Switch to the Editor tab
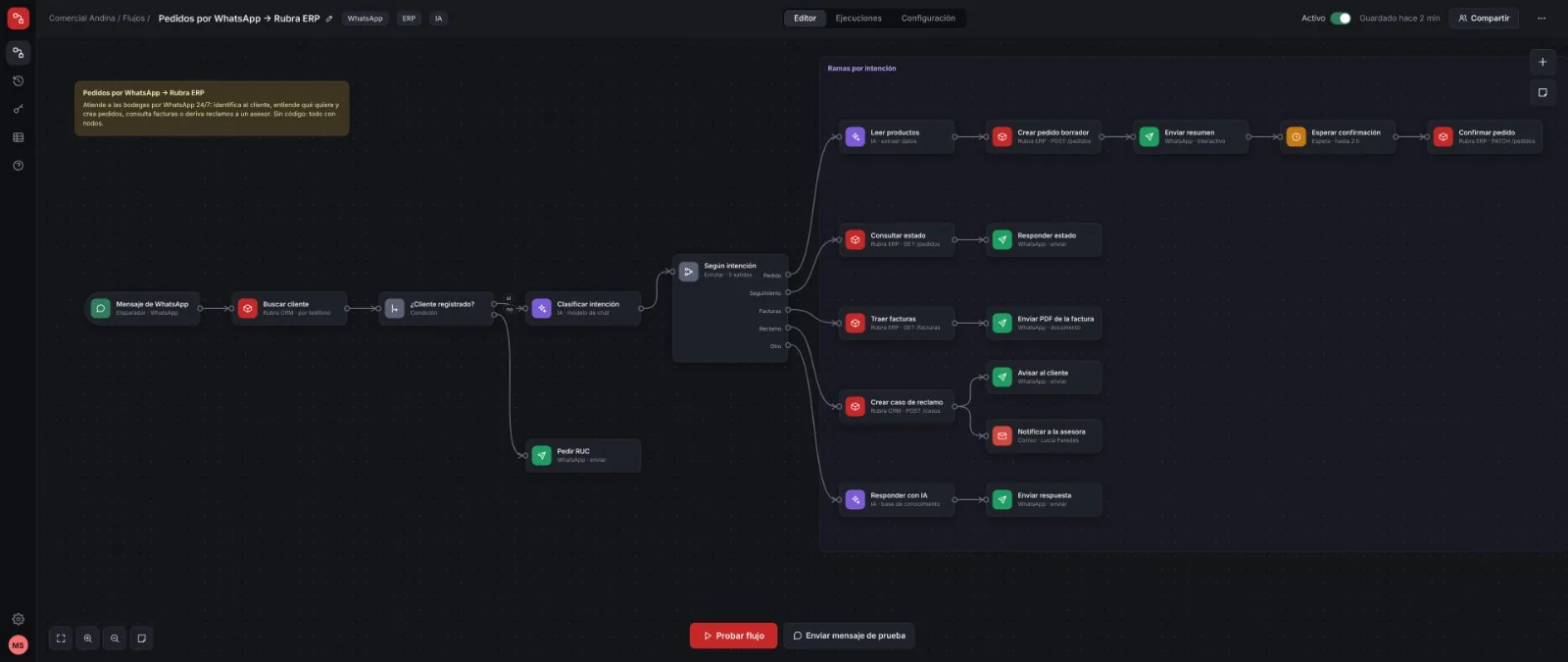1568x662 pixels. point(805,18)
